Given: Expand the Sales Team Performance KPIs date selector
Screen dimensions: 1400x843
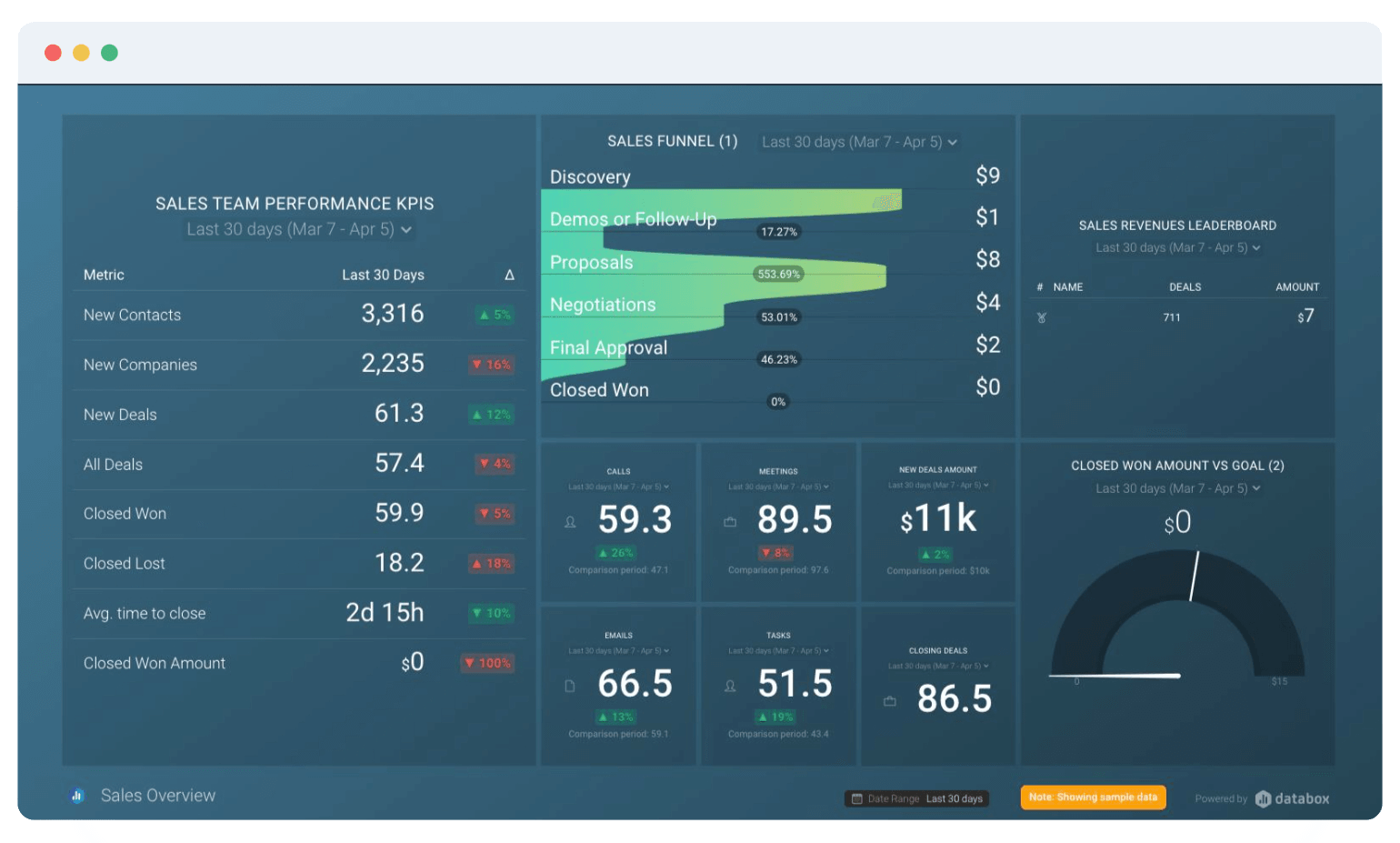Looking at the screenshot, I should (298, 229).
